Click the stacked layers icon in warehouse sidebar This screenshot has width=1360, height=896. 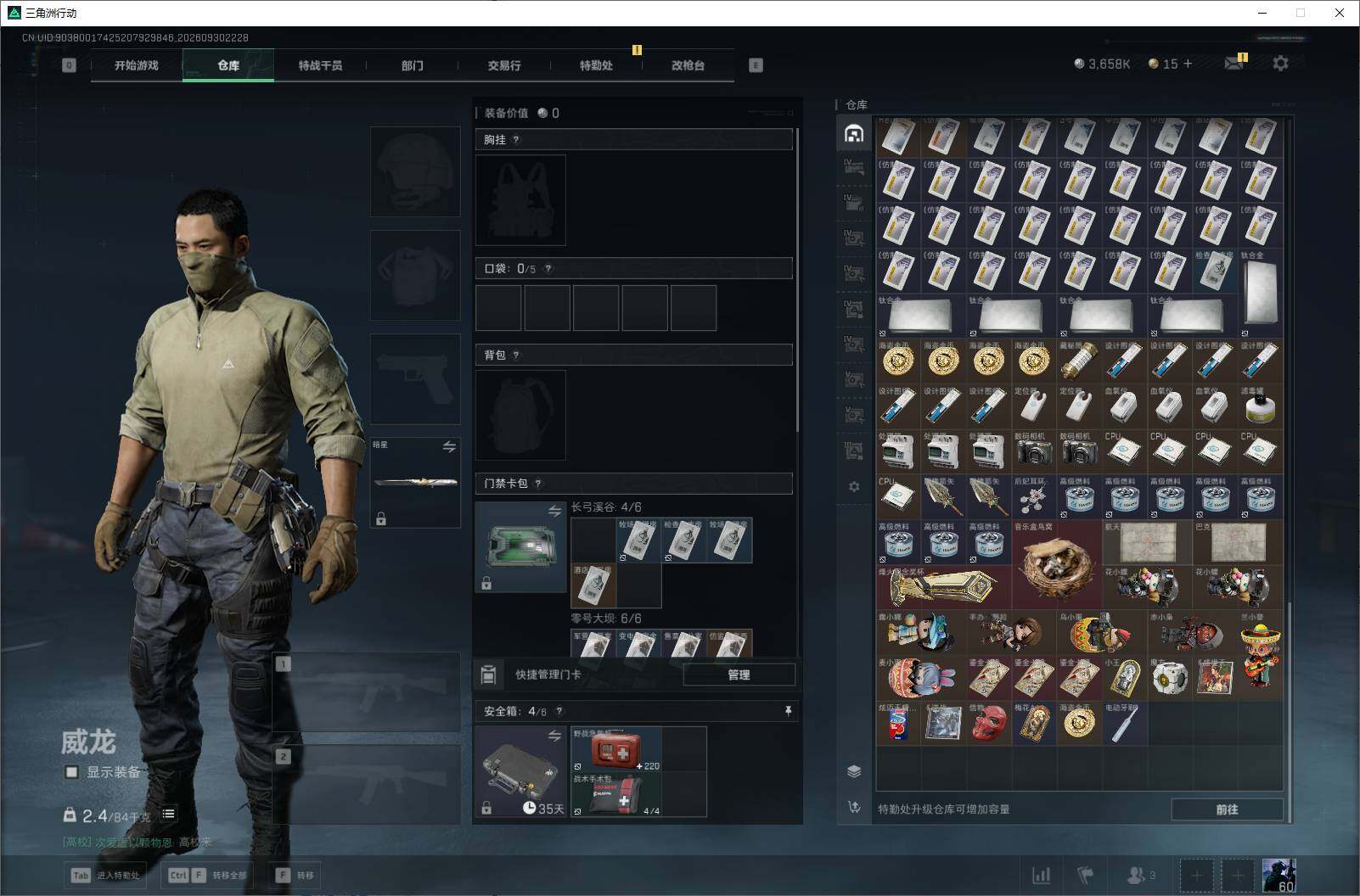[854, 771]
